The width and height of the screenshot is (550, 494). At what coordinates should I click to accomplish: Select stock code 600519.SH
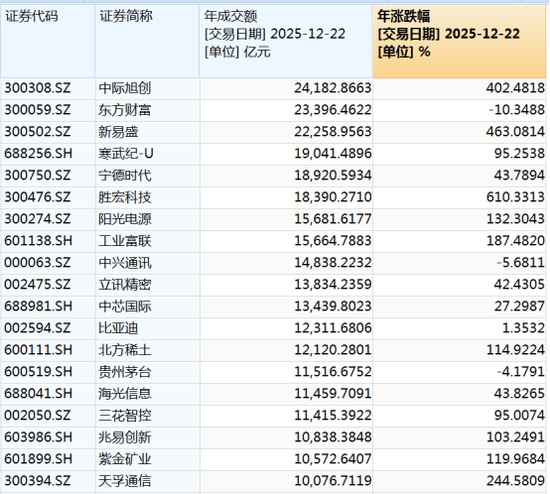point(38,372)
